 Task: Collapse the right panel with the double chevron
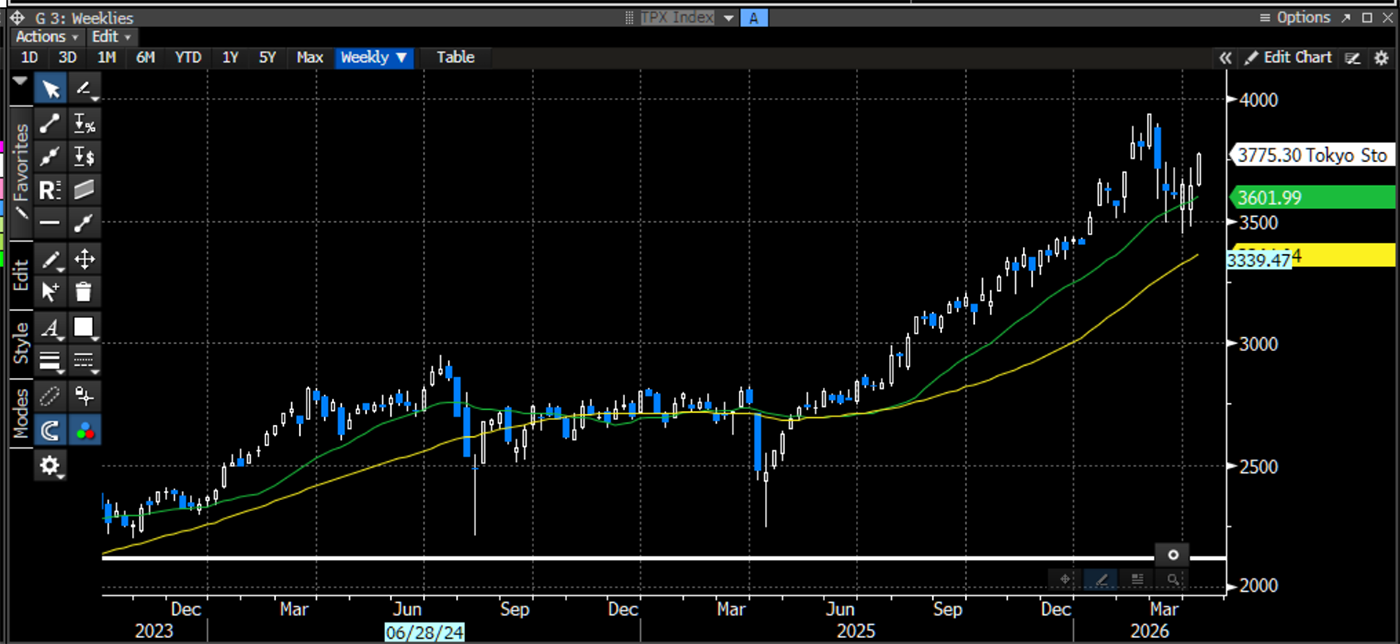(x=1226, y=57)
